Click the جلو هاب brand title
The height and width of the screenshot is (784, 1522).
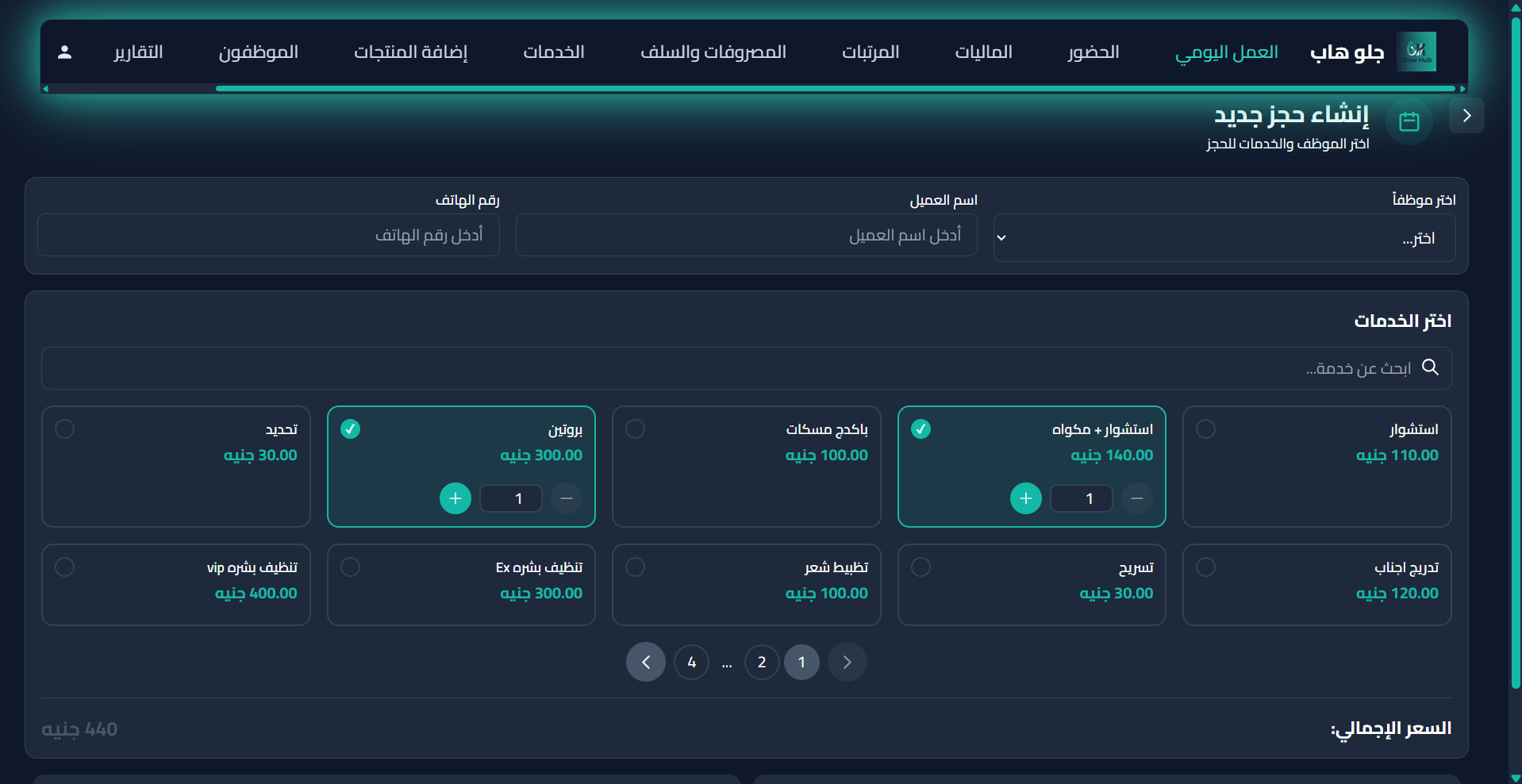(x=1347, y=52)
